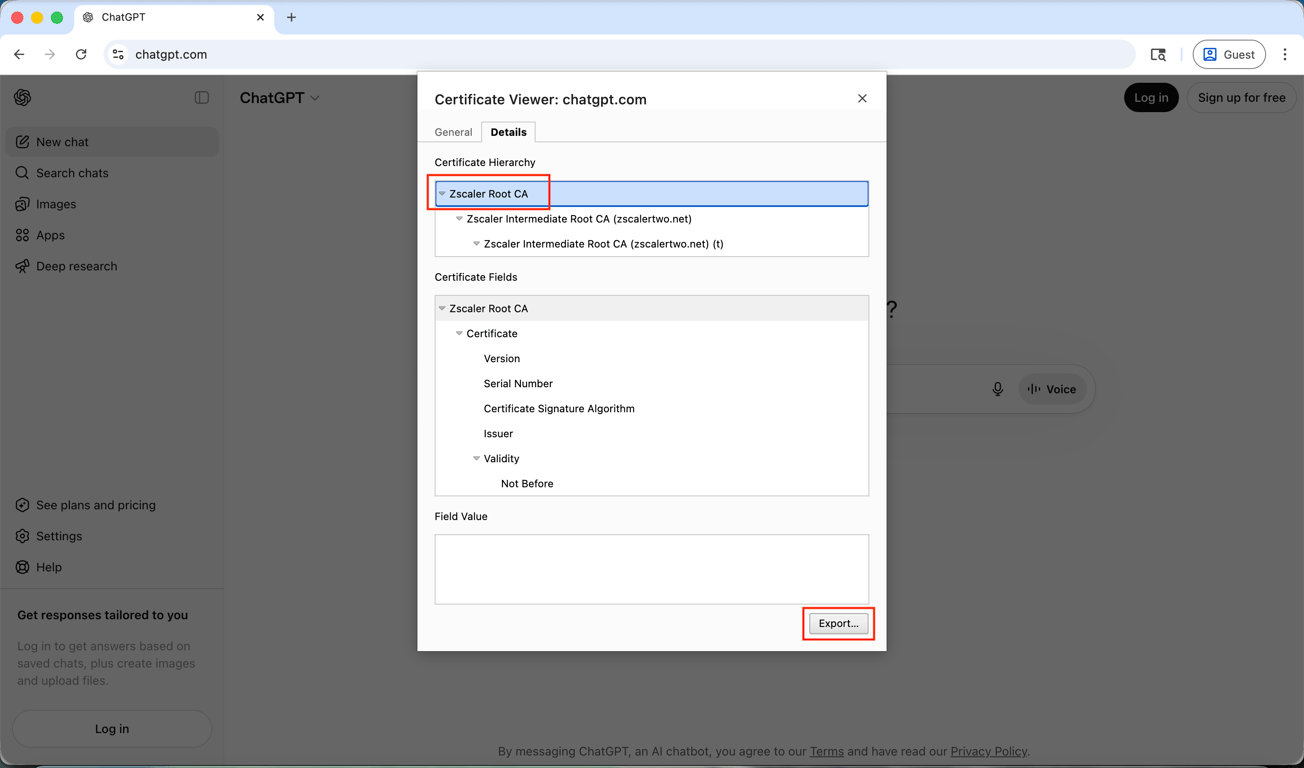Close the Certificate Viewer dialog
This screenshot has height=768, width=1304.
coord(862,98)
